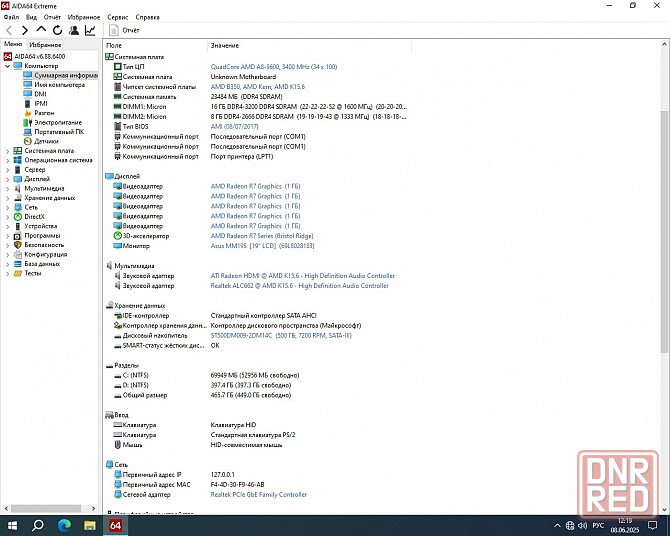Open File Explorer from the taskbar

(89, 525)
